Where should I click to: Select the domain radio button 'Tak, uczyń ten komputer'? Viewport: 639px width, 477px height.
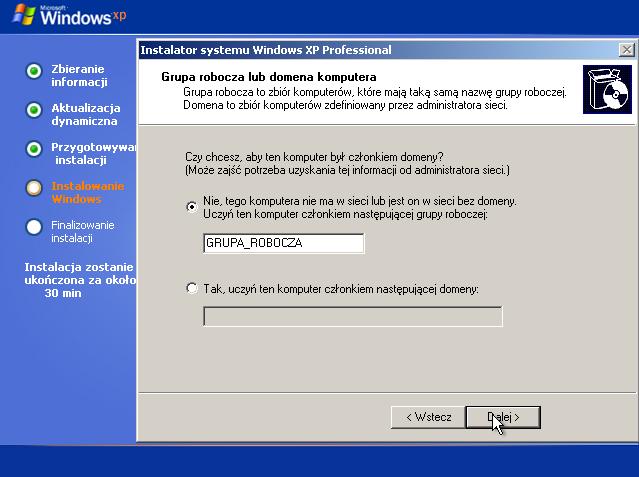(x=192, y=288)
